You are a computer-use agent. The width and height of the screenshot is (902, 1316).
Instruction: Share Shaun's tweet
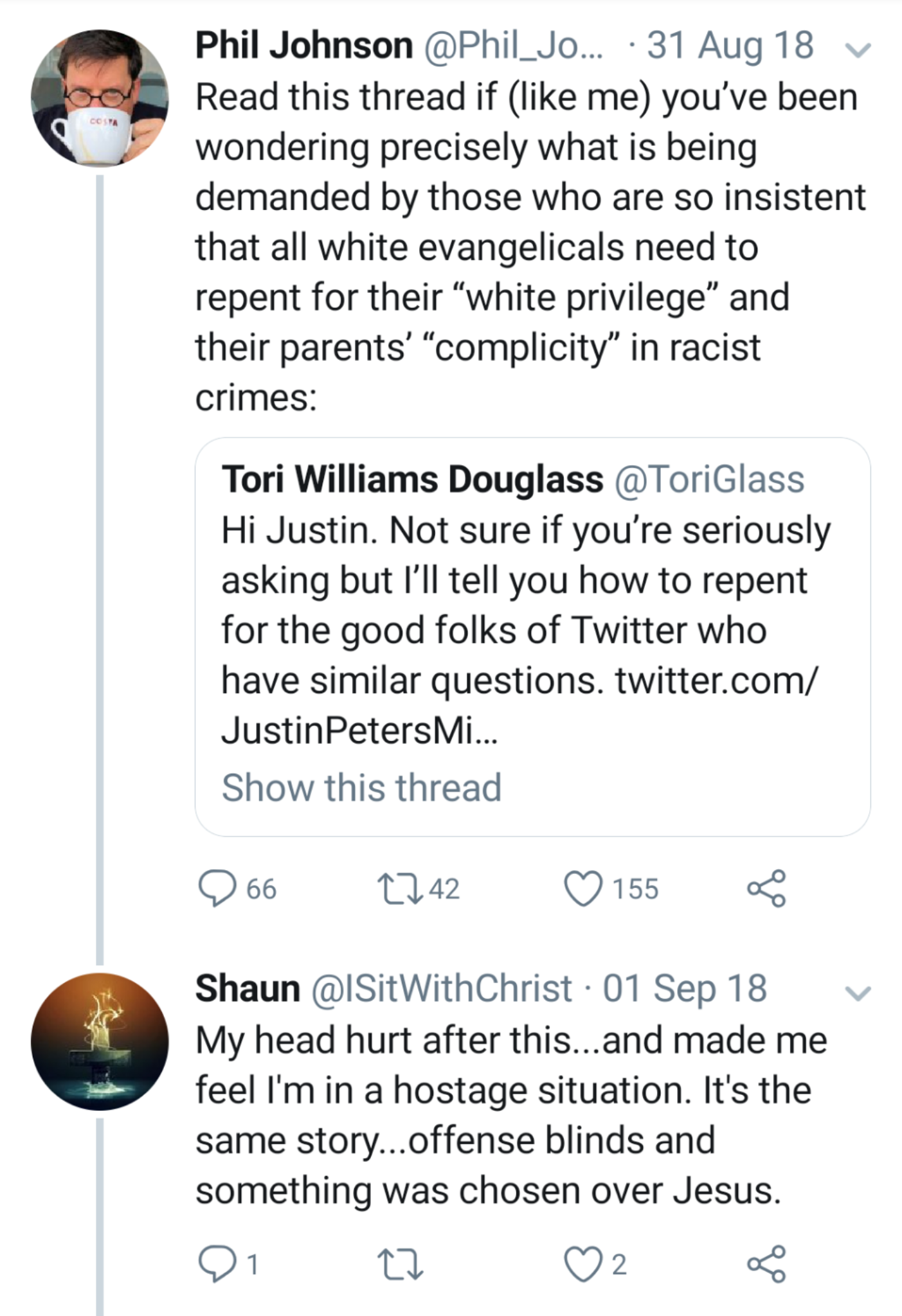pyautogui.click(x=766, y=1264)
